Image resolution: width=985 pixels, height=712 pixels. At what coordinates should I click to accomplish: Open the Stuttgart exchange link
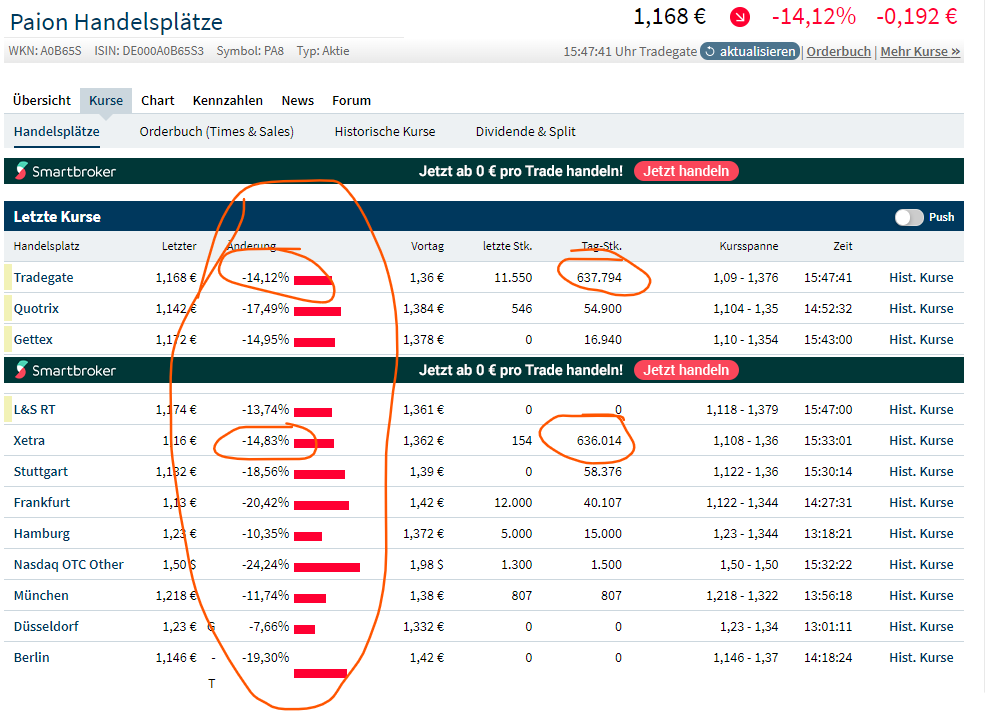(x=41, y=471)
